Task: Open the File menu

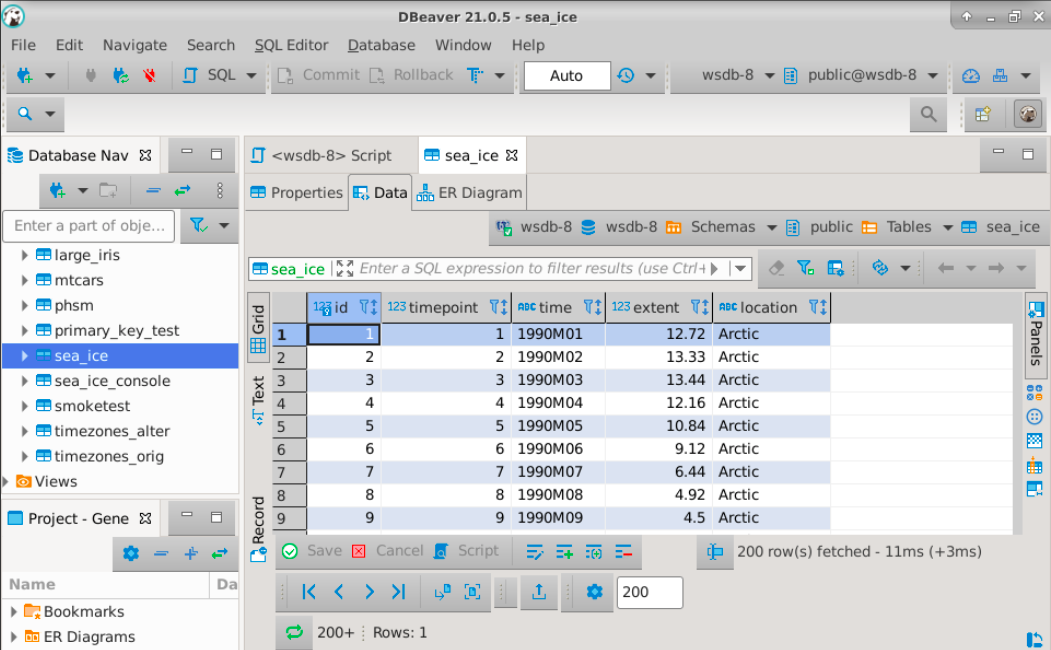Action: (x=23, y=45)
